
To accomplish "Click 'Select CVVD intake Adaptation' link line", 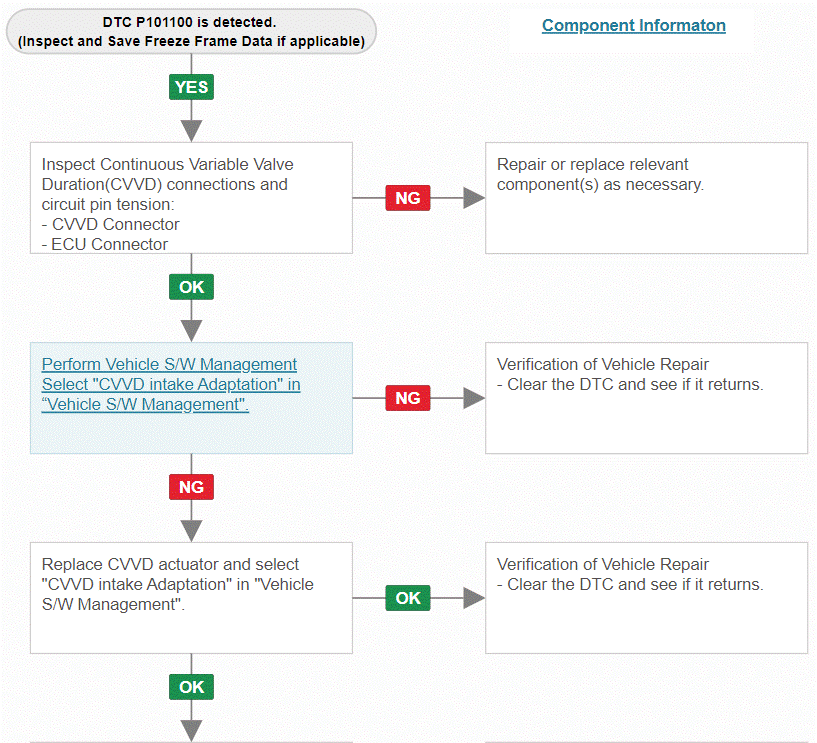I will [171, 385].
